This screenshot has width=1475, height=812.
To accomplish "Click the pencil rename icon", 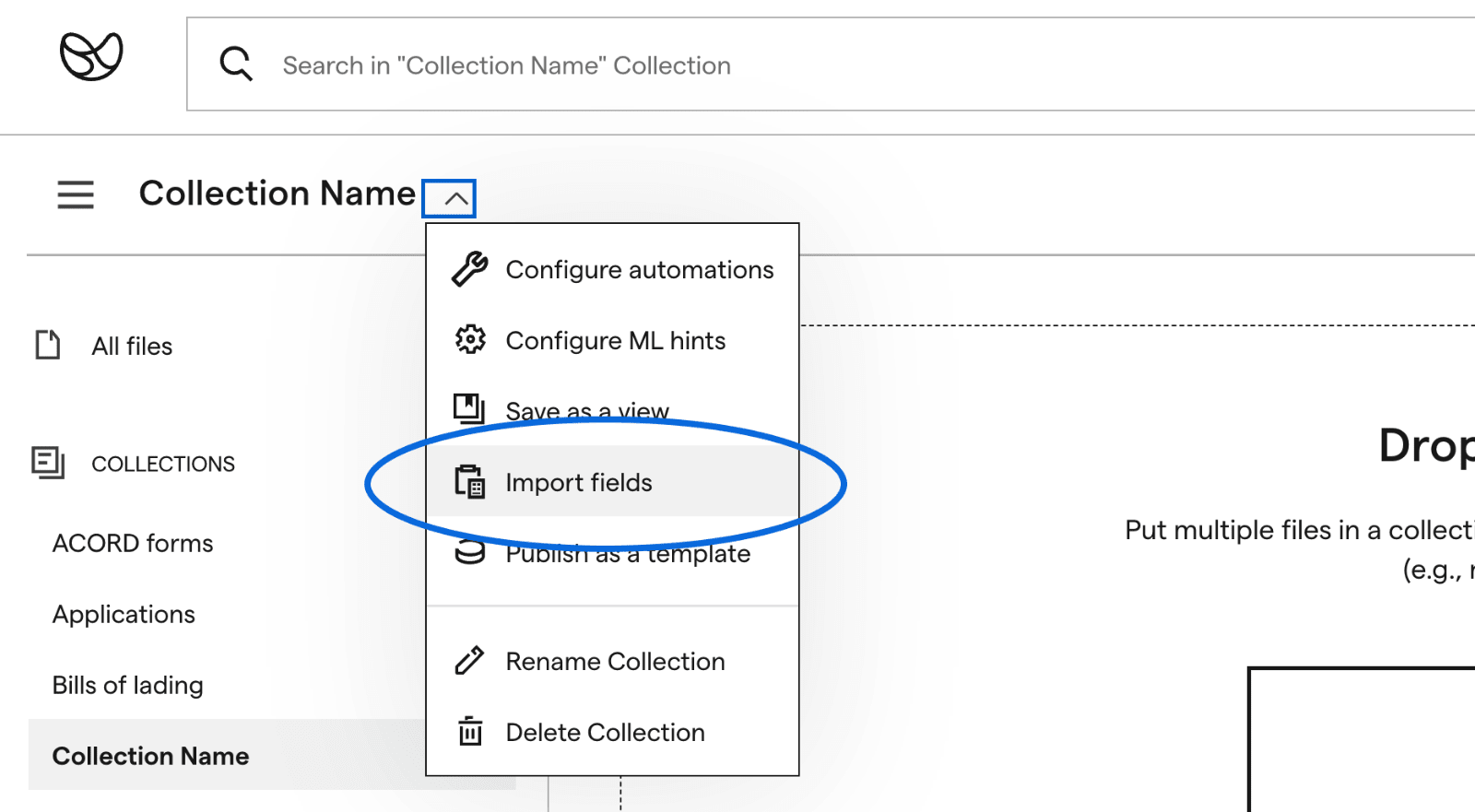I will click(x=470, y=661).
